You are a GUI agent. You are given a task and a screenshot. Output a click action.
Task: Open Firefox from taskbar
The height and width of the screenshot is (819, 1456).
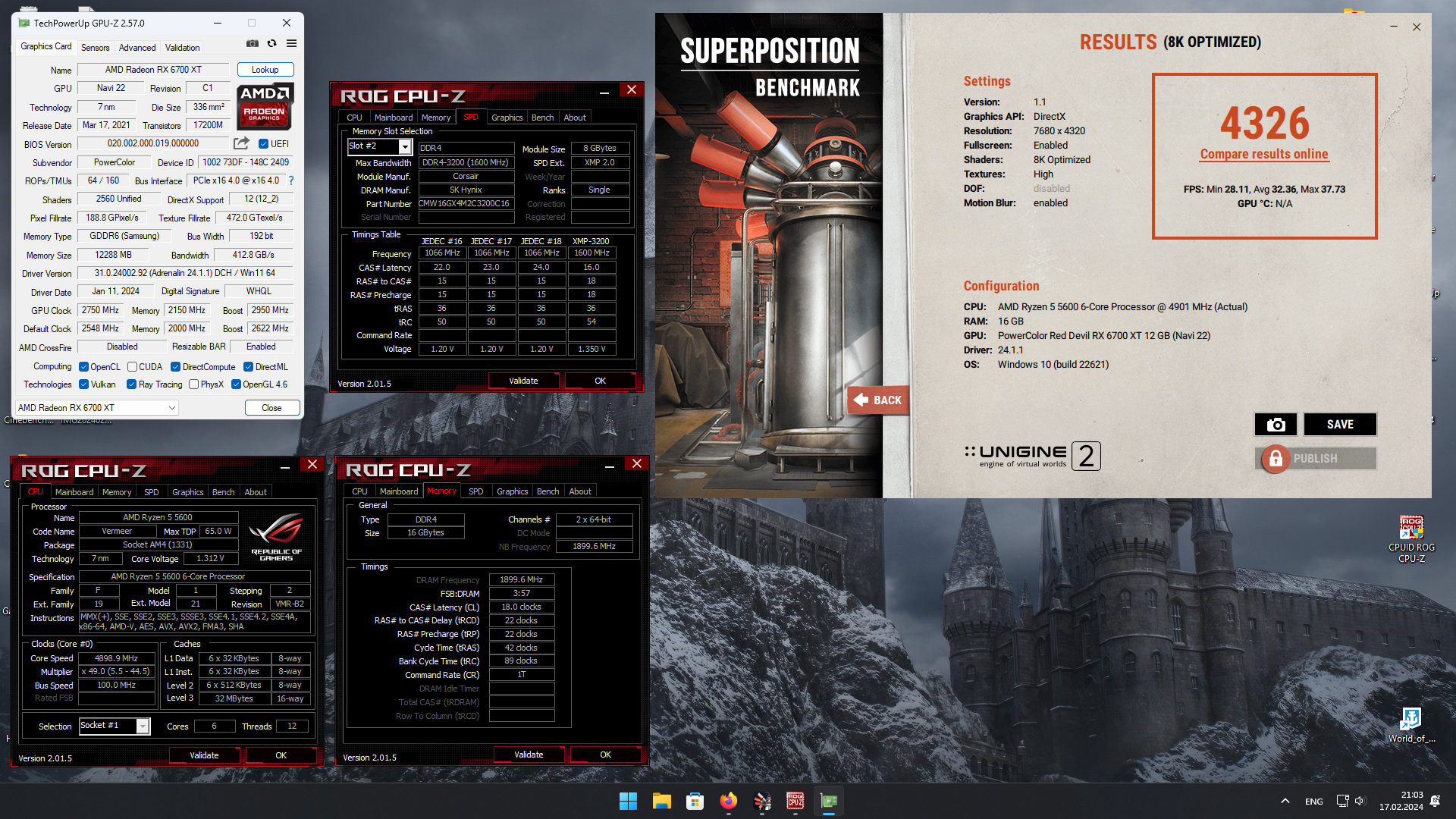point(728,801)
